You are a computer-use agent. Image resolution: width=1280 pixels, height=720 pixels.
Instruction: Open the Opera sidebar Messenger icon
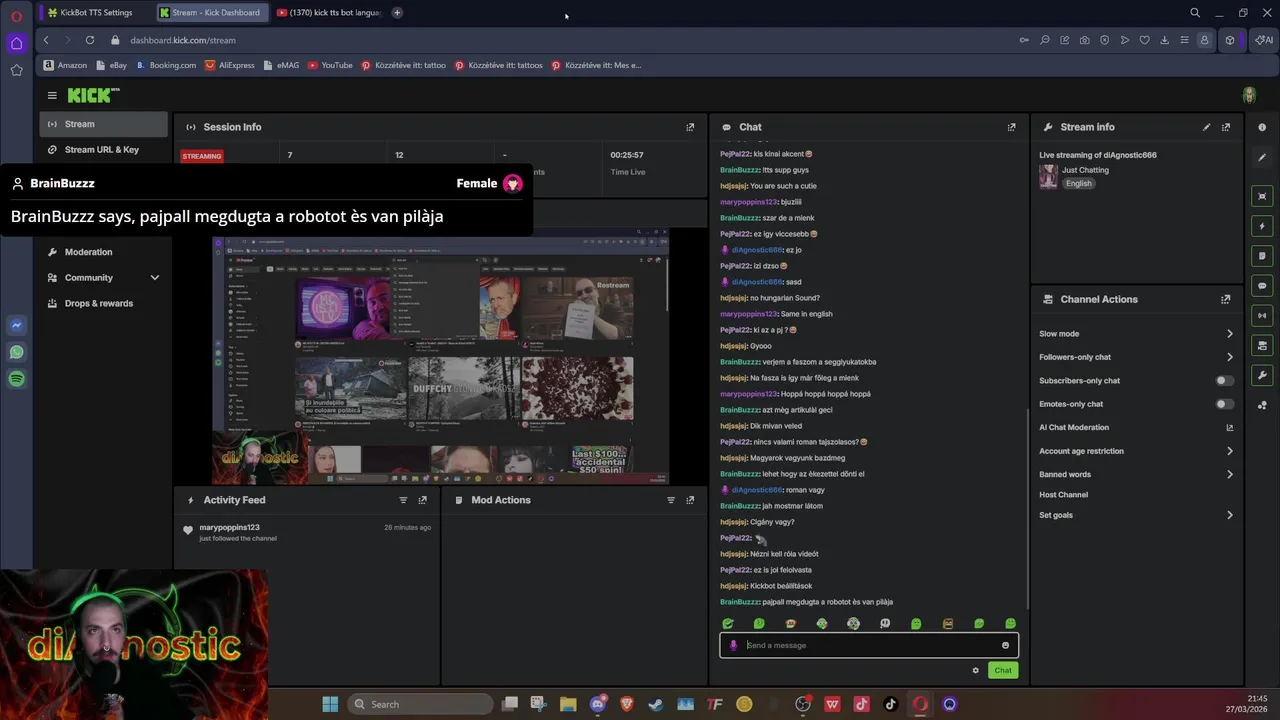(x=16, y=325)
